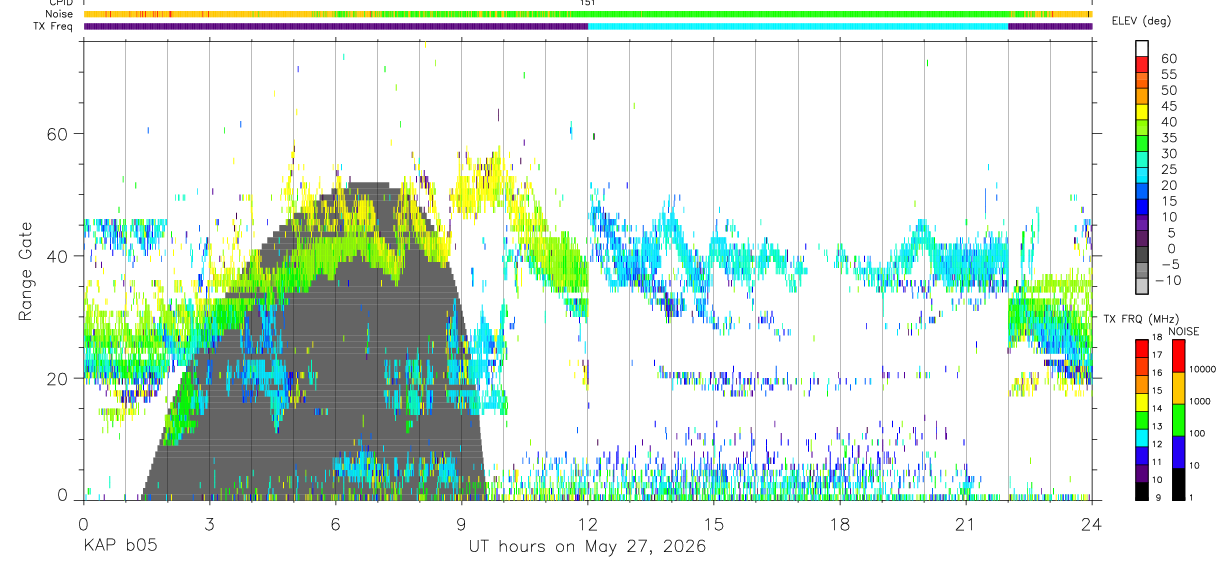Click the "55" label on ELEV colorbar
Viewport: 1228px width, 567px height.
(x=1168, y=75)
